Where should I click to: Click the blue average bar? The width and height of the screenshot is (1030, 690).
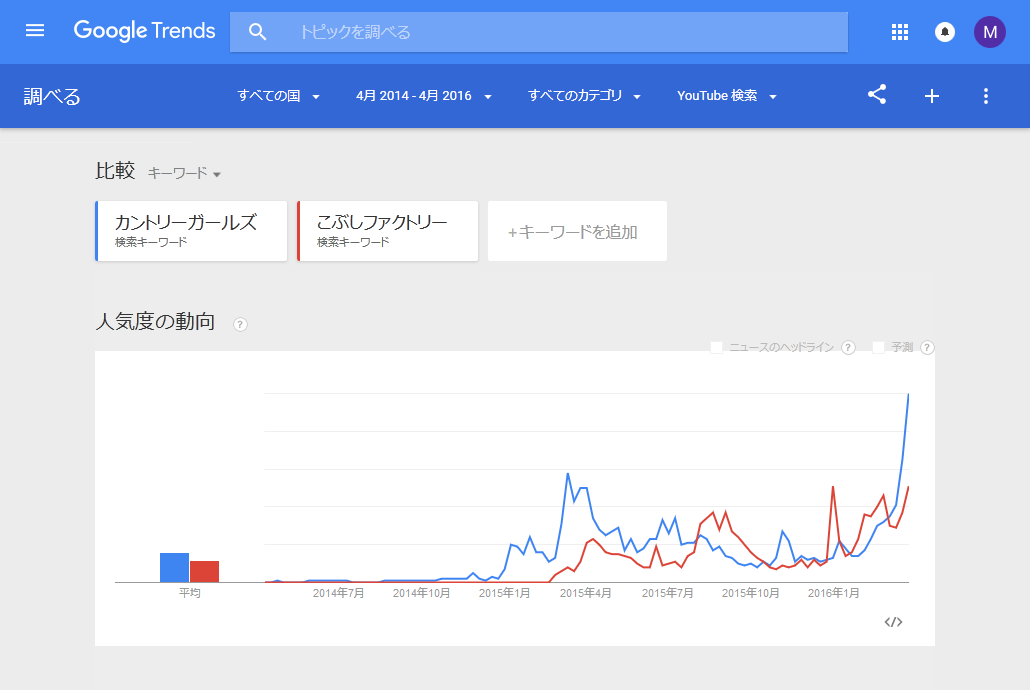[174, 568]
